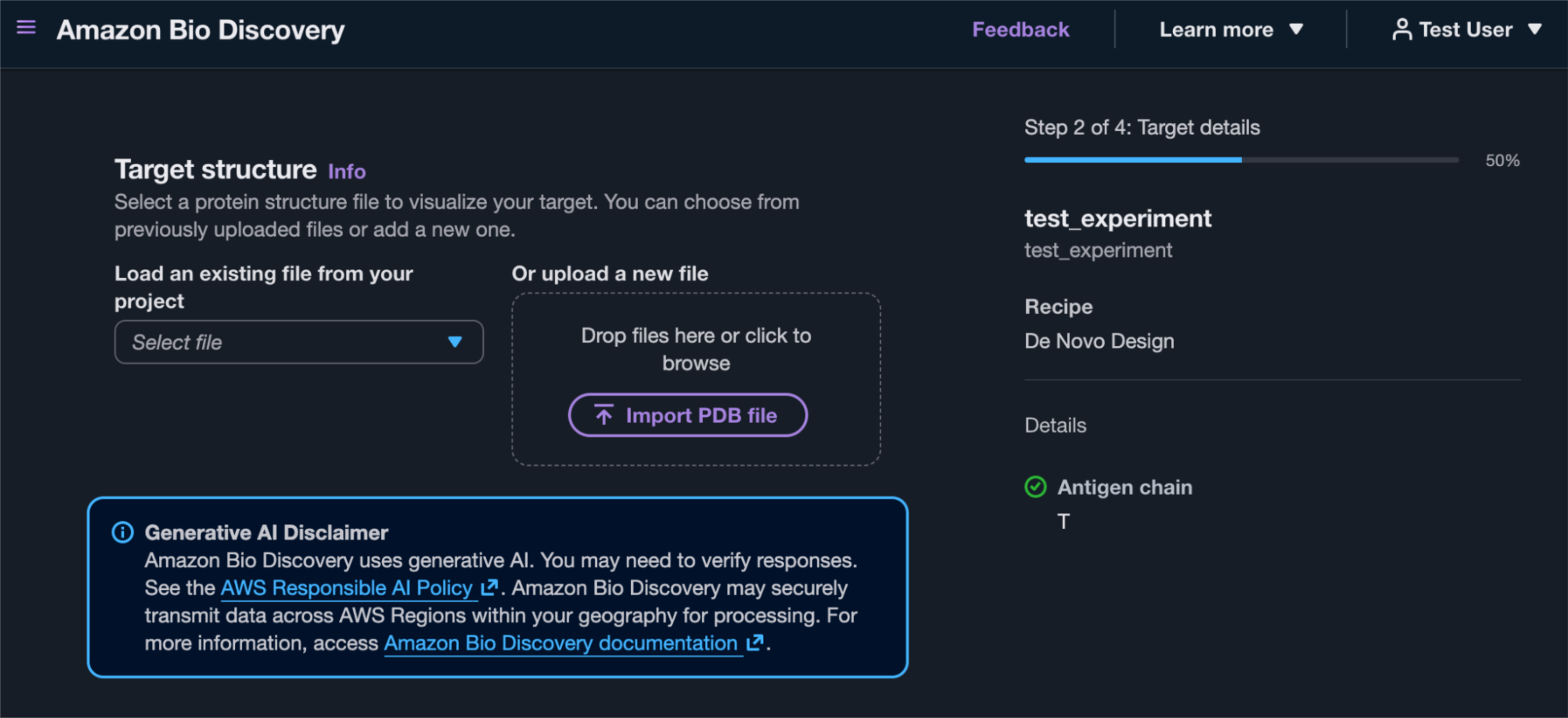Viewport: 1568px width, 718px height.
Task: Click the Generative AI Disclaimer heading
Action: click(266, 532)
